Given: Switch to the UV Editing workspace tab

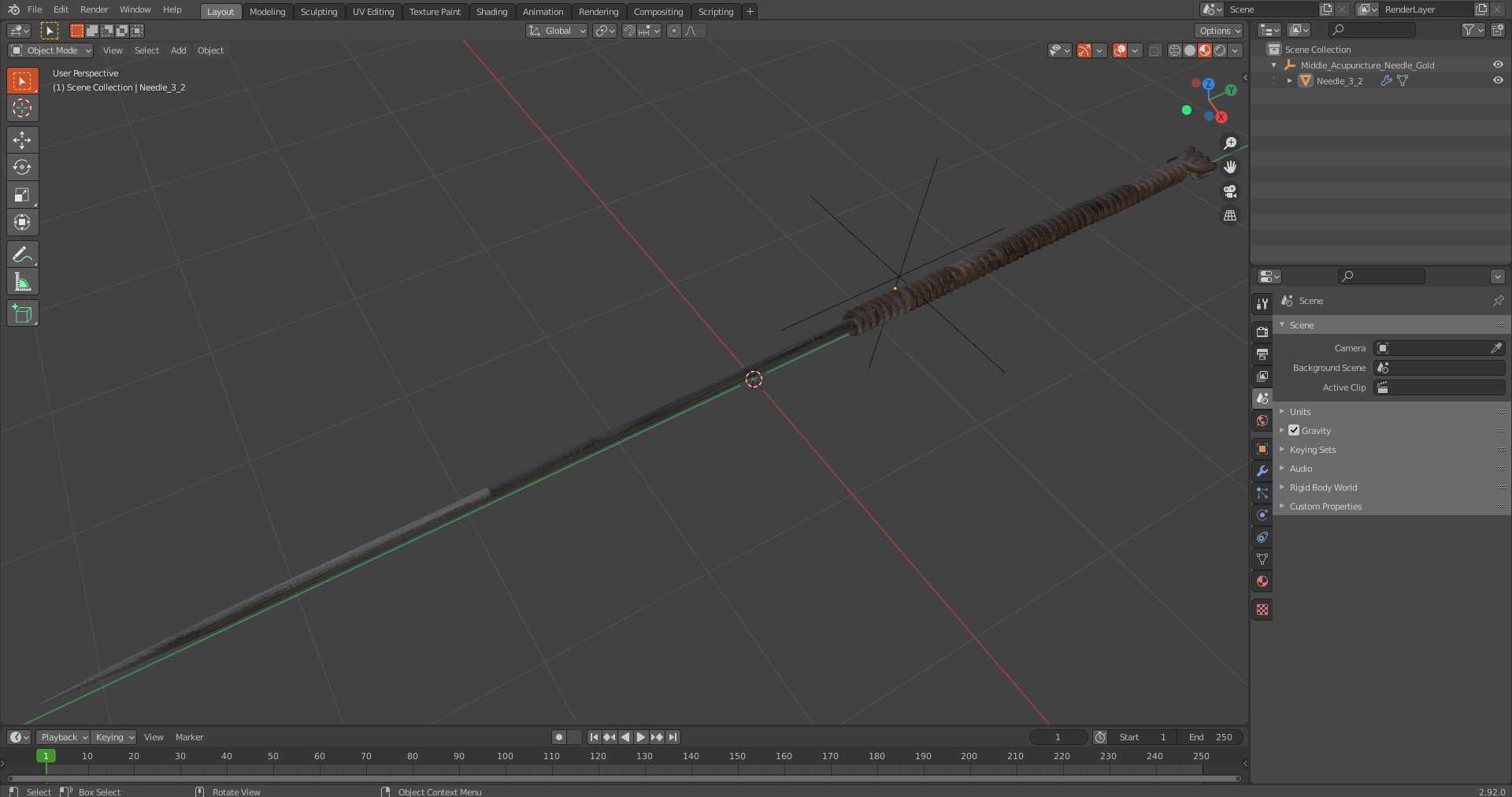Looking at the screenshot, I should tap(372, 12).
